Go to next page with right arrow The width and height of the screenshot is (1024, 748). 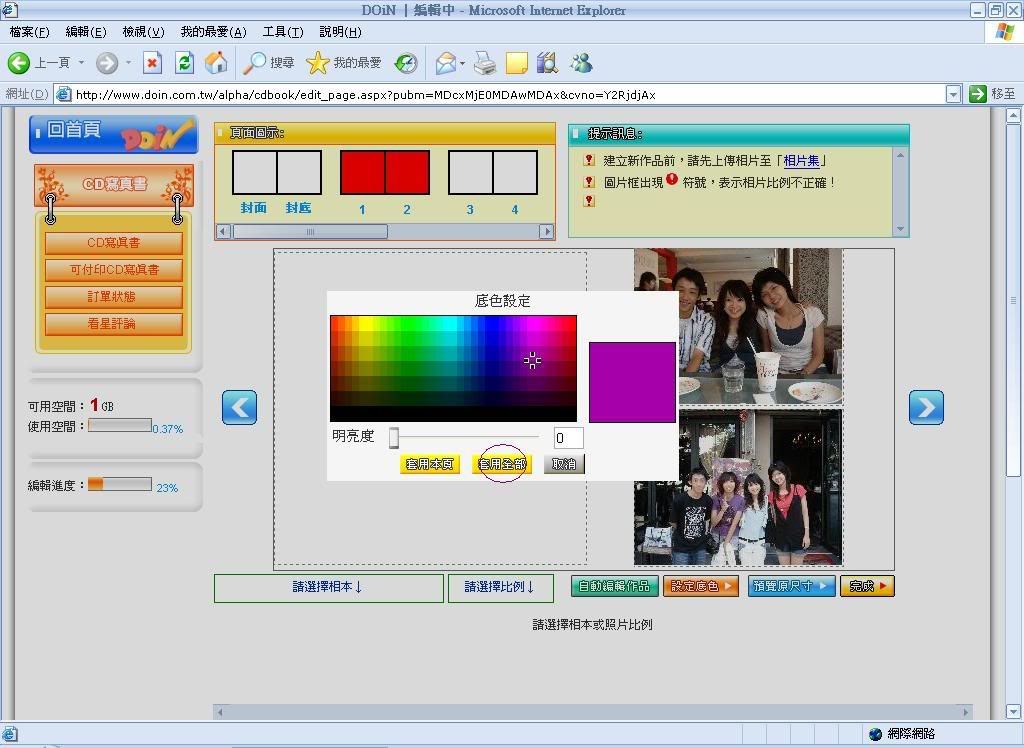926,407
